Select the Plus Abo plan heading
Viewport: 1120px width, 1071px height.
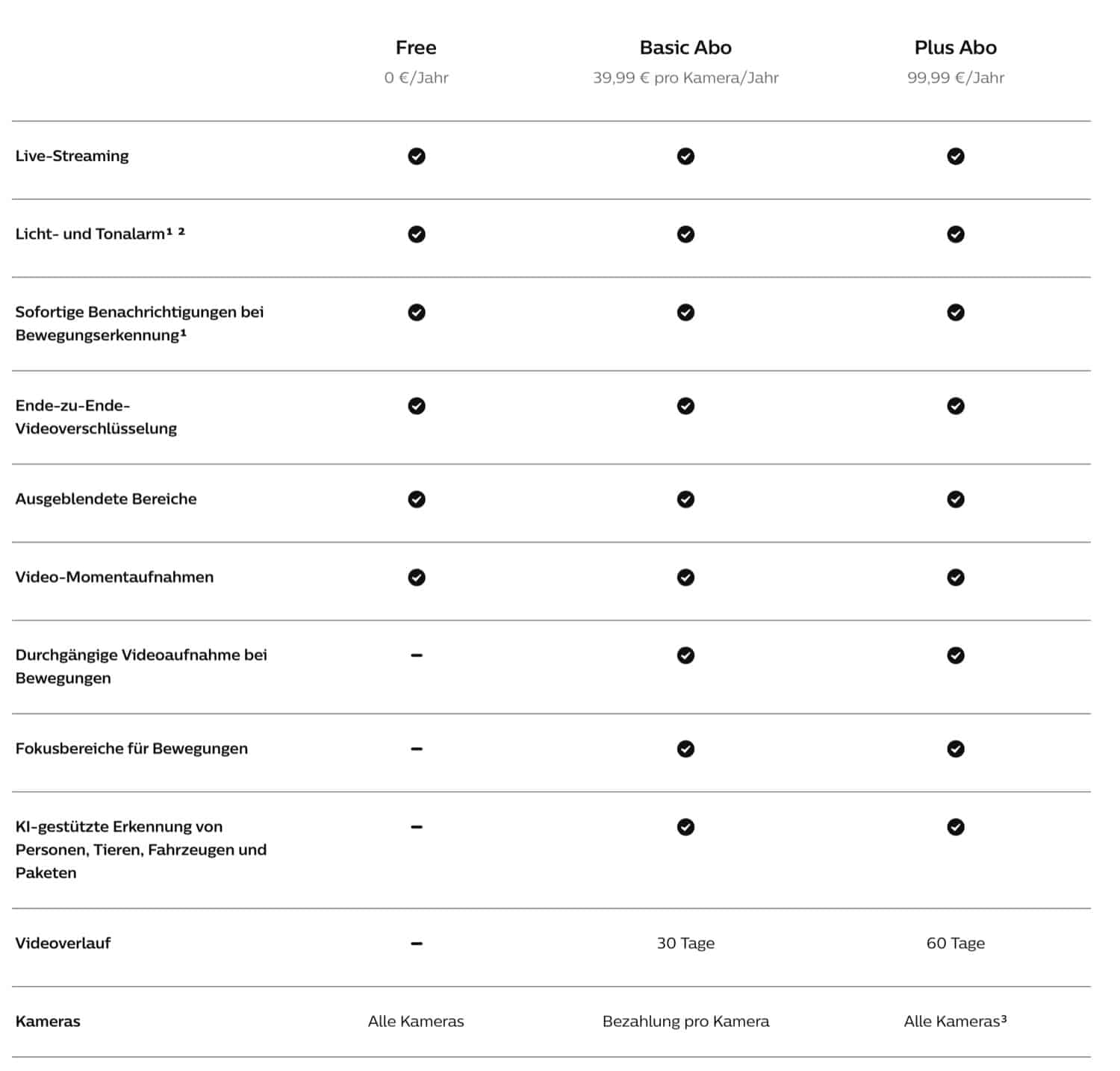point(956,48)
